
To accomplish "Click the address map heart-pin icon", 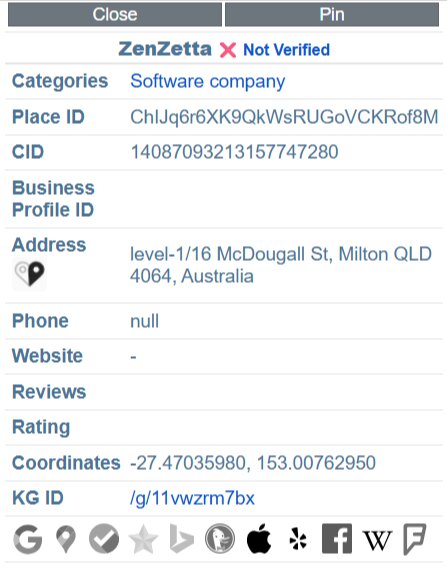I will [x=29, y=274].
